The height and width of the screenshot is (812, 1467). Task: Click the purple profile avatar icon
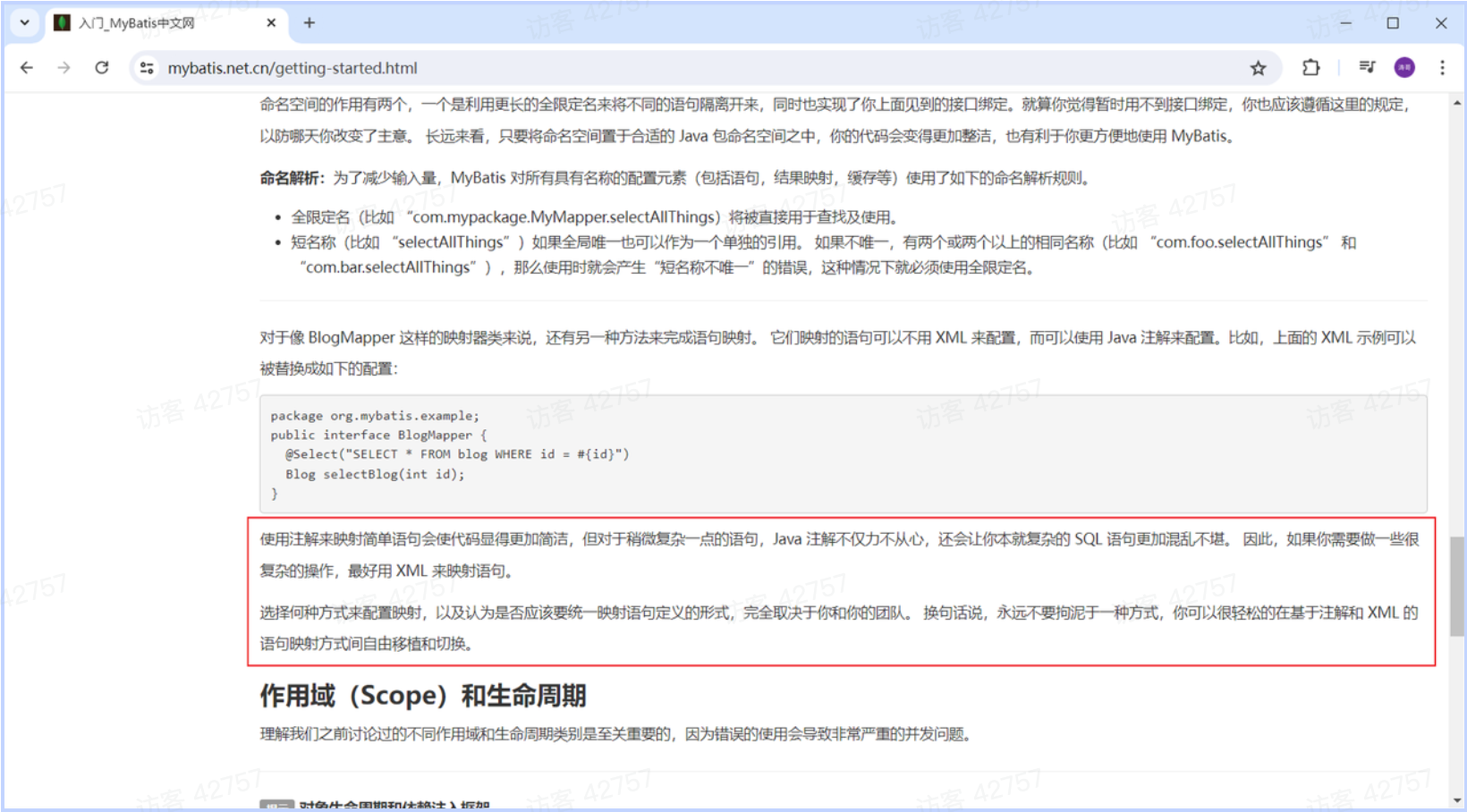tap(1403, 67)
